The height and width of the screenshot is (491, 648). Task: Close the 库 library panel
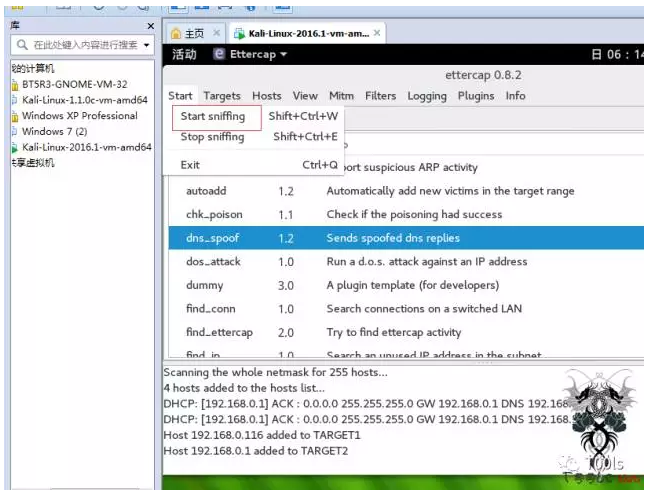coord(151,26)
